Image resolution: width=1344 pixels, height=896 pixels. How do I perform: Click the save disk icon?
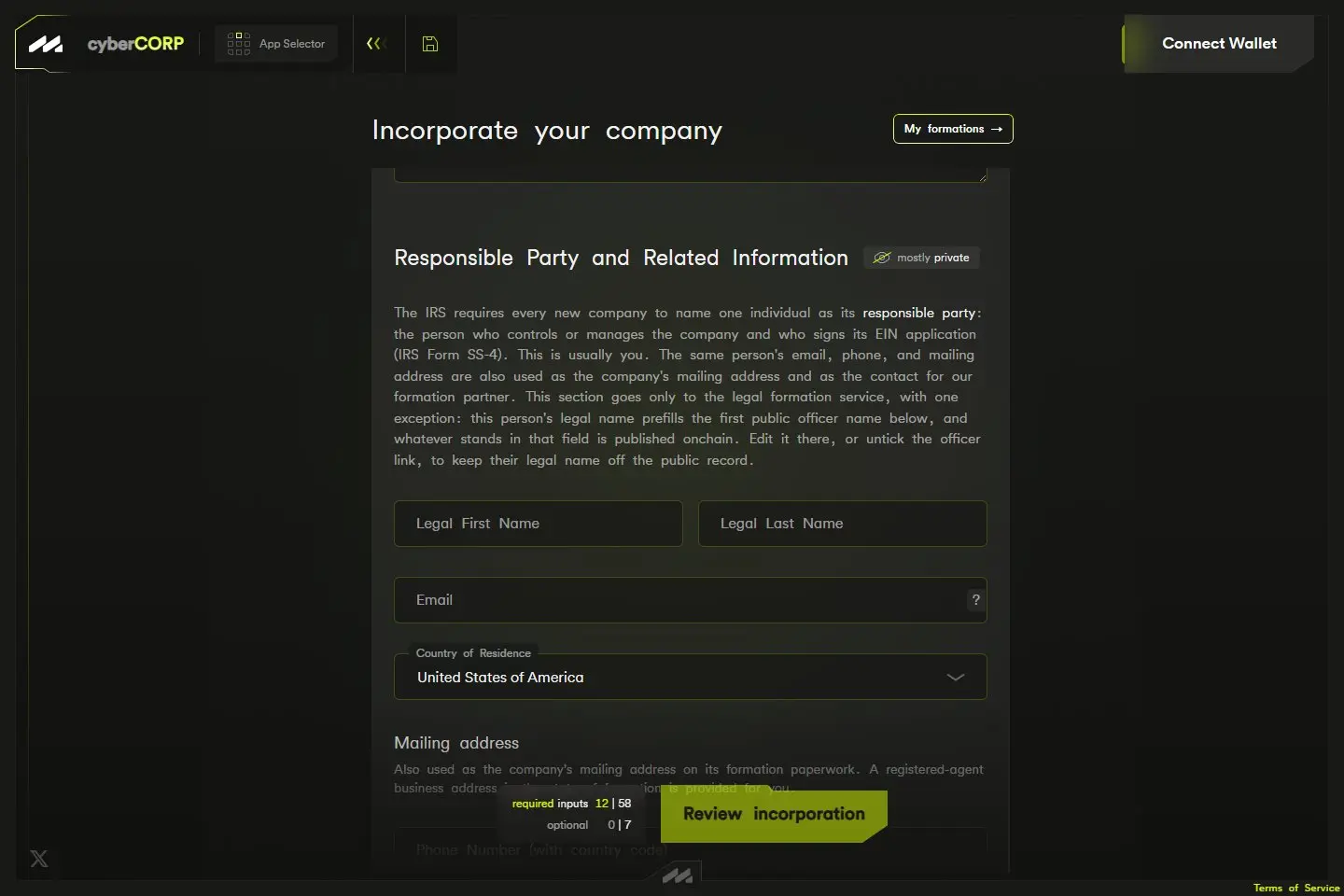(x=430, y=44)
